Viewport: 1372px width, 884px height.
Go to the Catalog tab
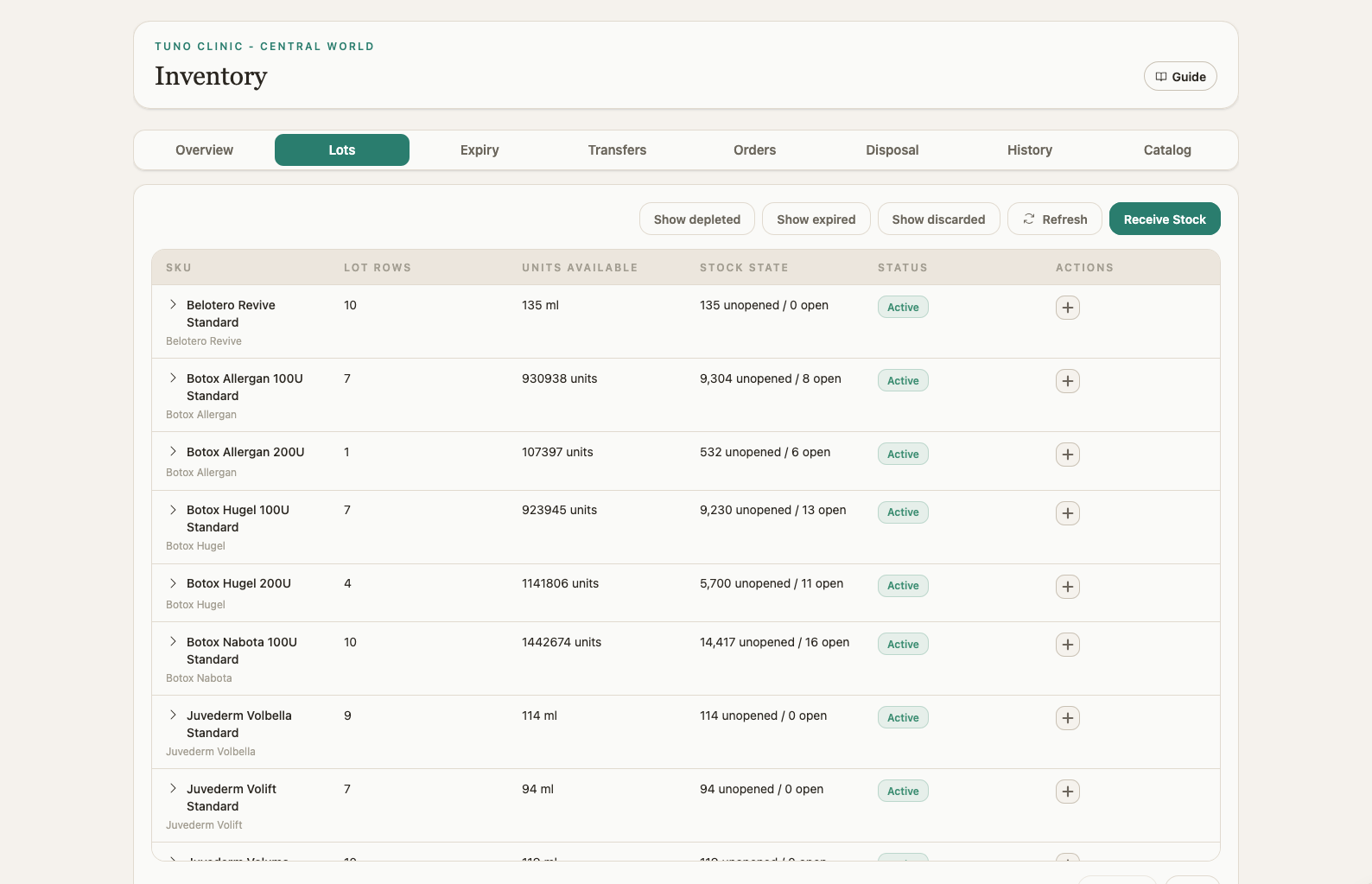click(1167, 149)
